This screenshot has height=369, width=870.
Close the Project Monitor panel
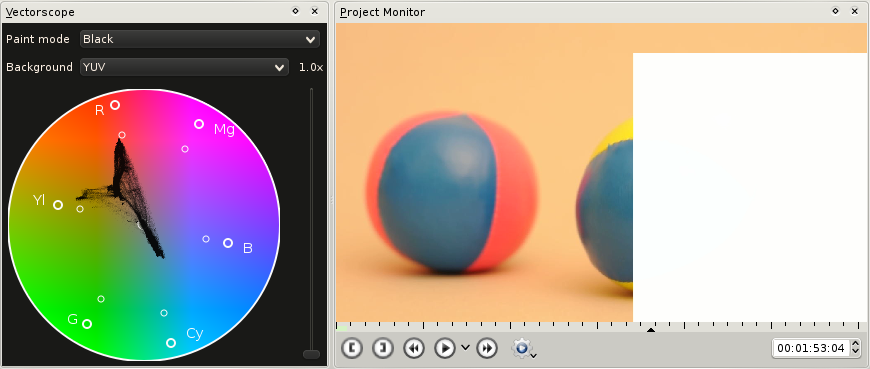(854, 11)
